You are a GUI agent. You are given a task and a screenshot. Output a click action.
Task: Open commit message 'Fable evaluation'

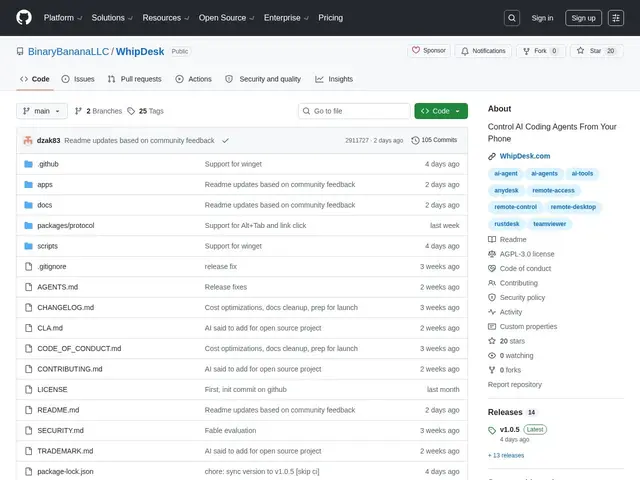click(x=230, y=430)
